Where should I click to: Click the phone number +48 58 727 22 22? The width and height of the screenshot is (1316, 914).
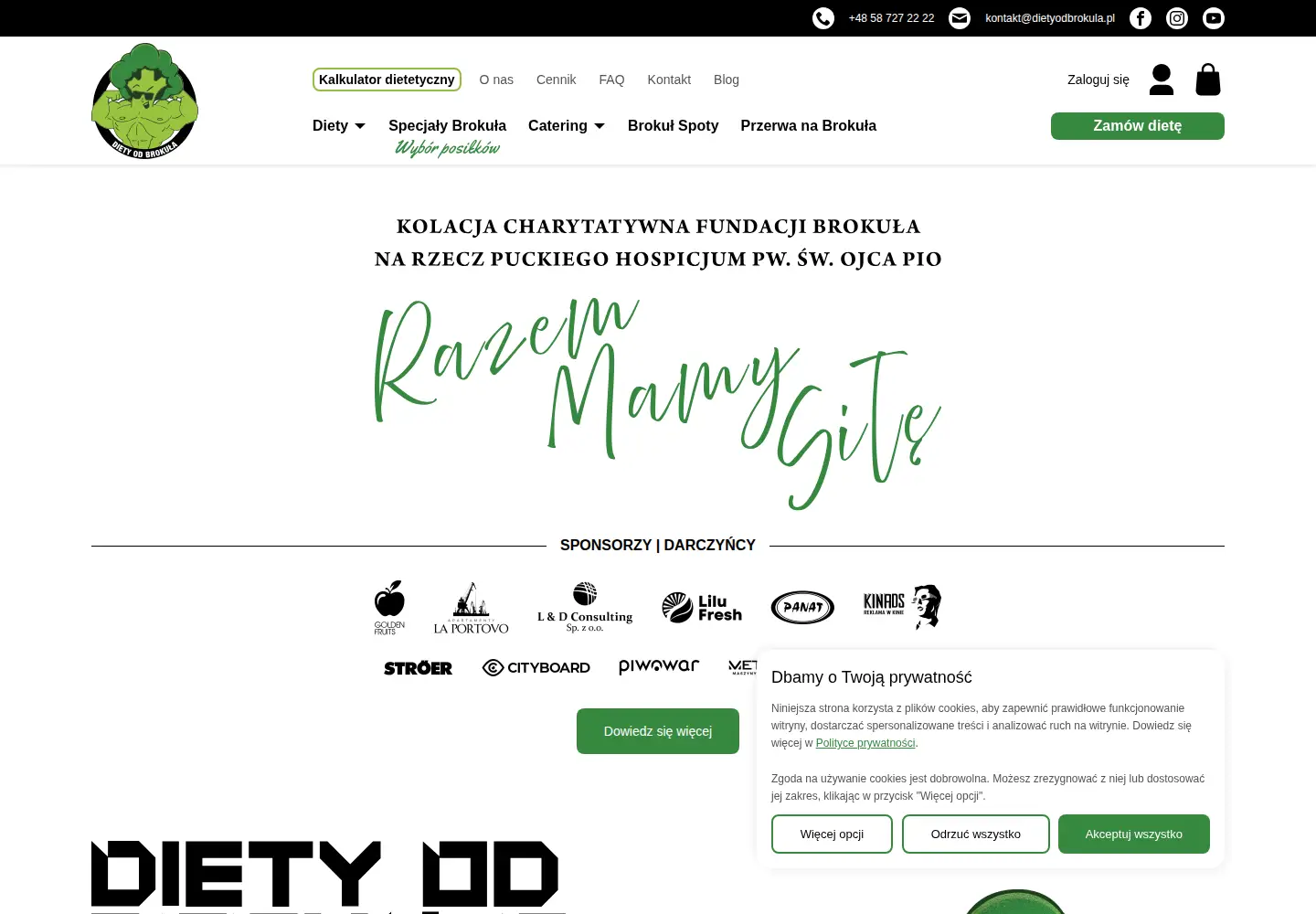point(892,18)
